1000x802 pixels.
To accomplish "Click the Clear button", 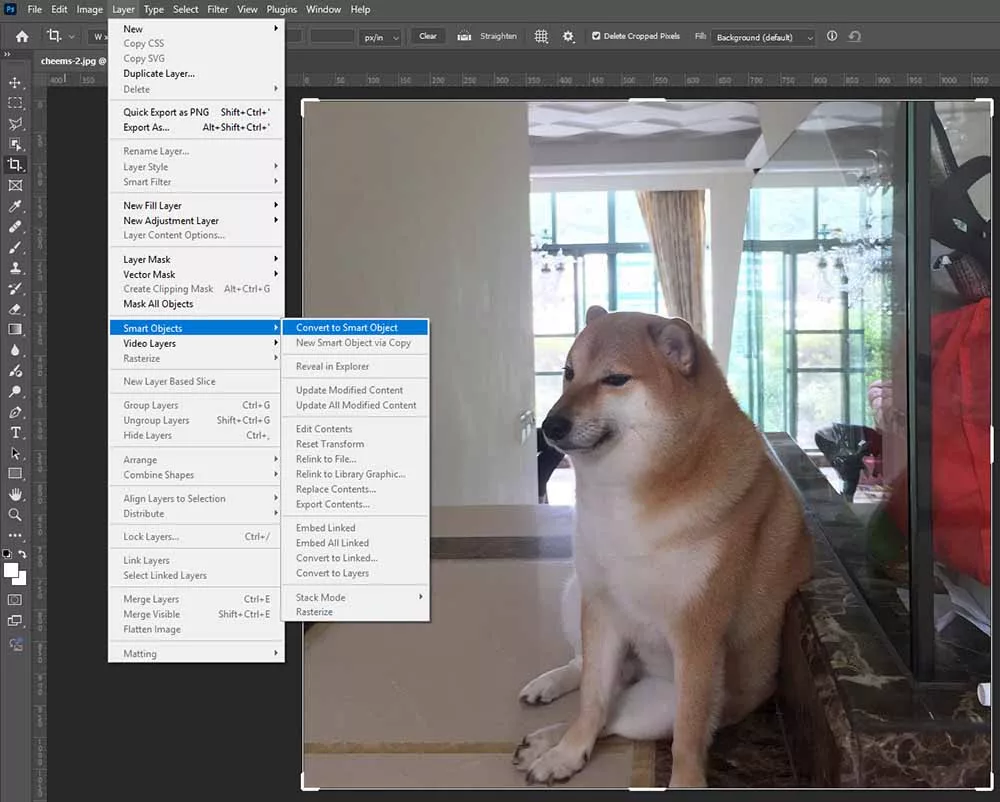I will (x=428, y=36).
